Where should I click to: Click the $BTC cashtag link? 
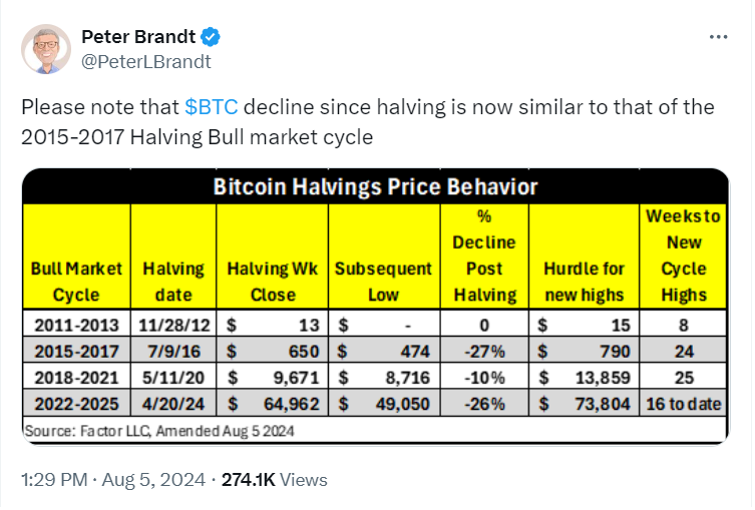coord(211,107)
